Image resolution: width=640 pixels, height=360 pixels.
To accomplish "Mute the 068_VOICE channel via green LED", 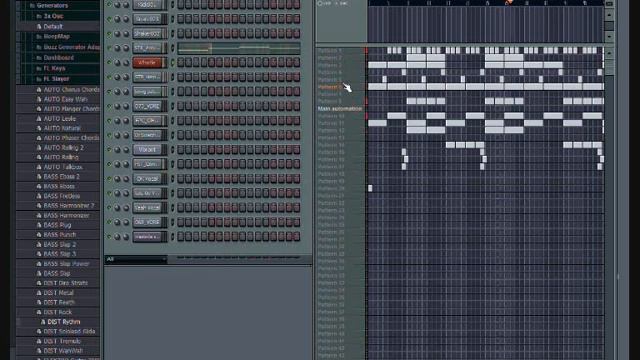I will (109, 222).
